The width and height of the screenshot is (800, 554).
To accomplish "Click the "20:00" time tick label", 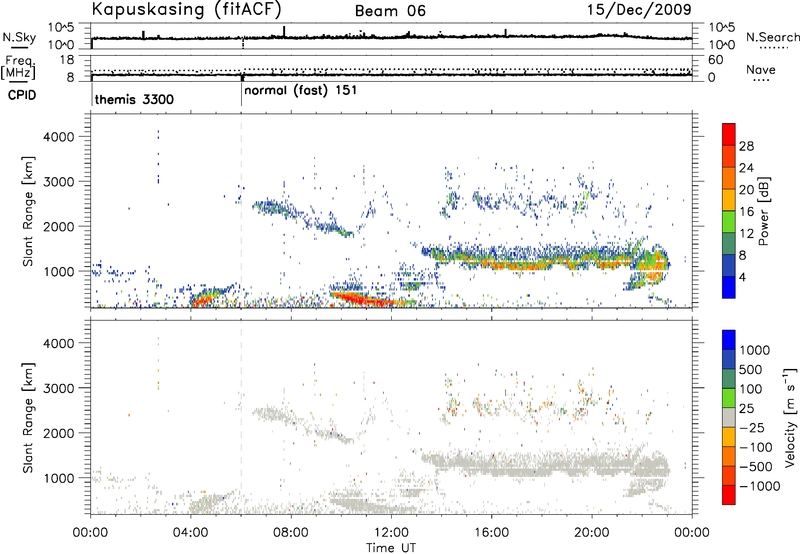I will 592,533.
